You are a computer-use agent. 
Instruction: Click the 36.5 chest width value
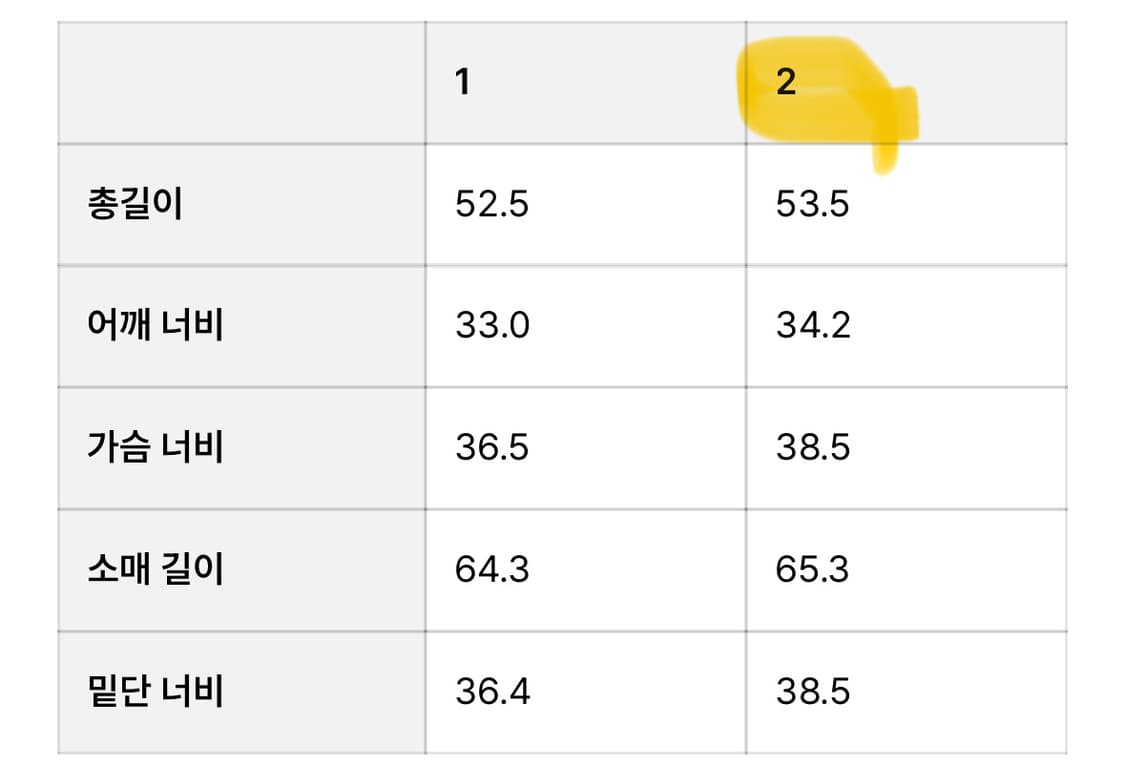[x=491, y=447]
